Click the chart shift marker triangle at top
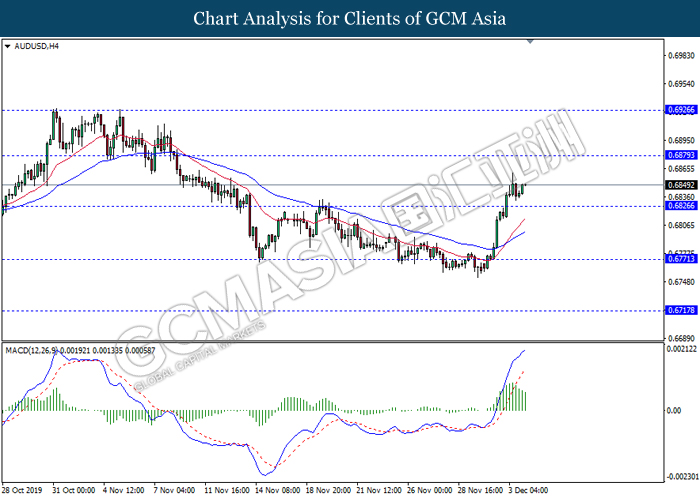The image size is (700, 500). click(x=530, y=42)
